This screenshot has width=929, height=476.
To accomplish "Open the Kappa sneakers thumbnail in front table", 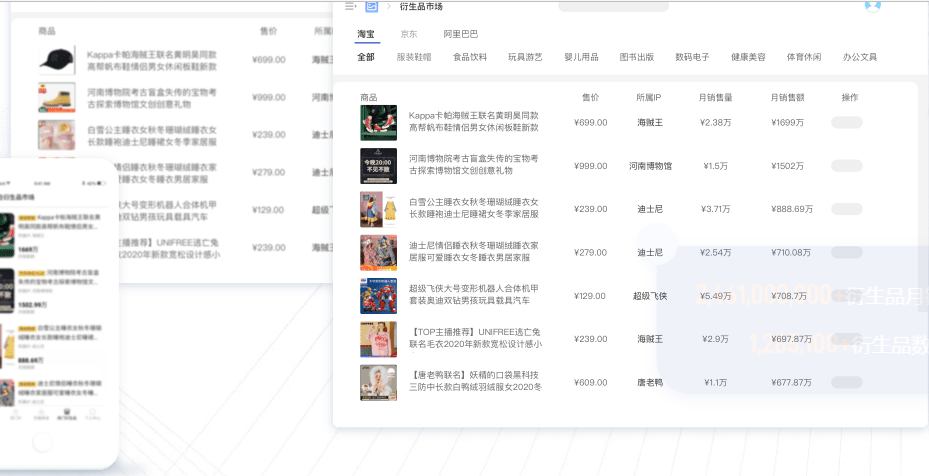I will tap(379, 123).
